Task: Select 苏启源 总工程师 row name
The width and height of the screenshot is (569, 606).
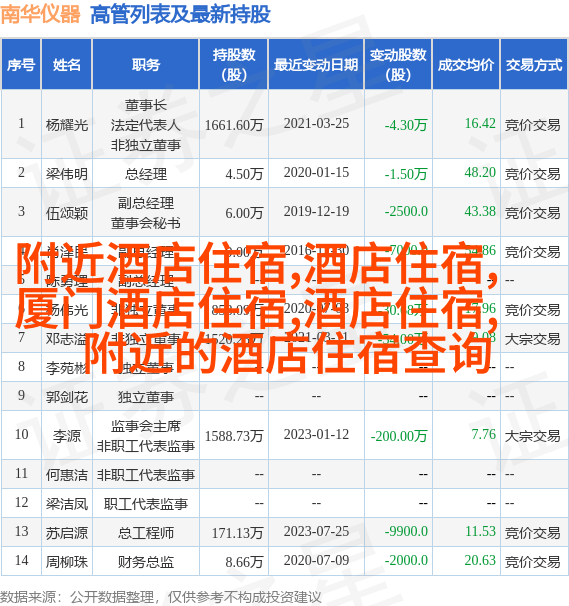Action: (x=66, y=533)
